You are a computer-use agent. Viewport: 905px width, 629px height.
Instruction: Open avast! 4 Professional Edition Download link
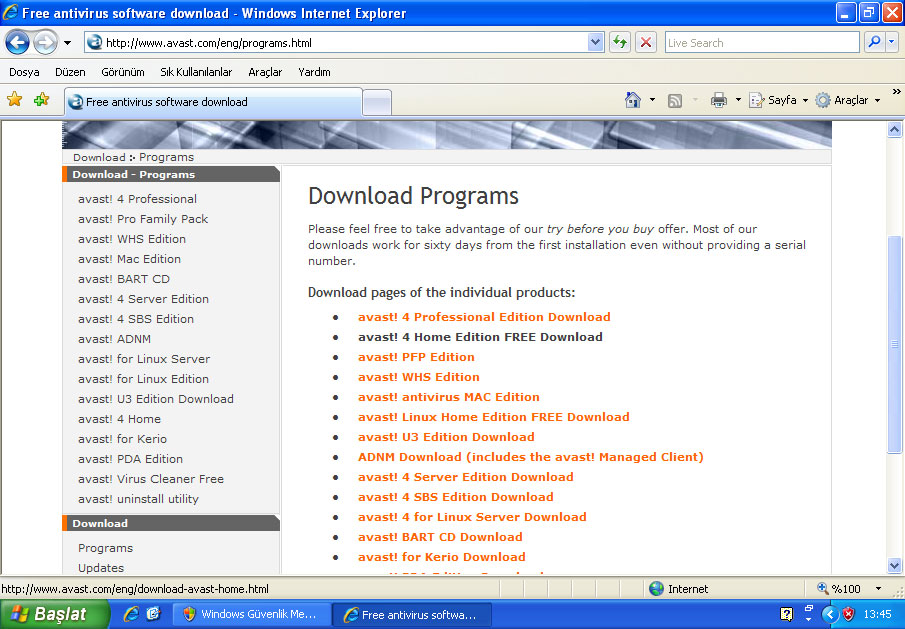pyautogui.click(x=484, y=317)
